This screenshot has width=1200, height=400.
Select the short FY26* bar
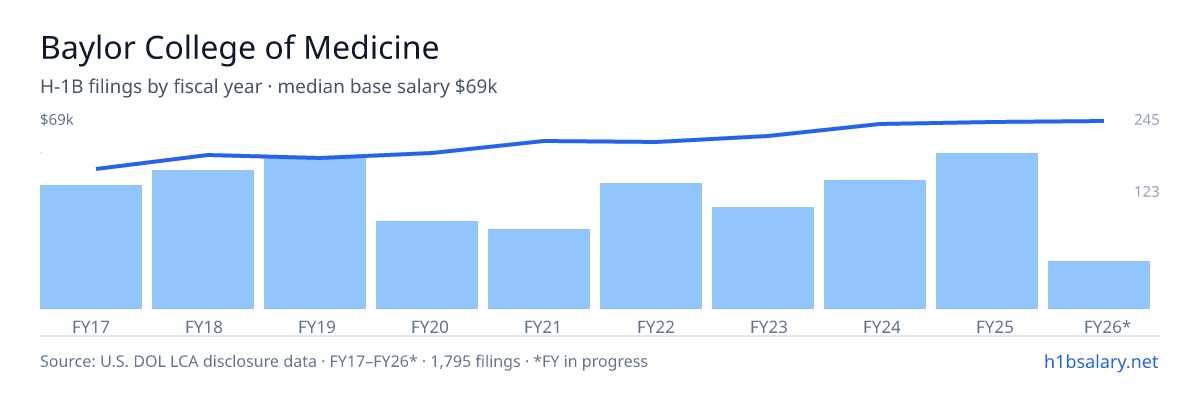1099,285
